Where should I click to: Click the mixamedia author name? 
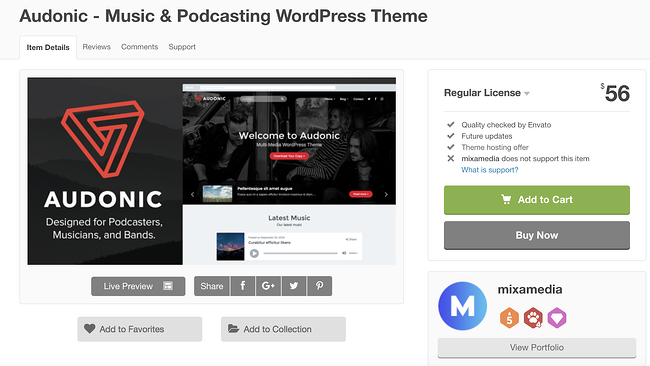click(530, 289)
